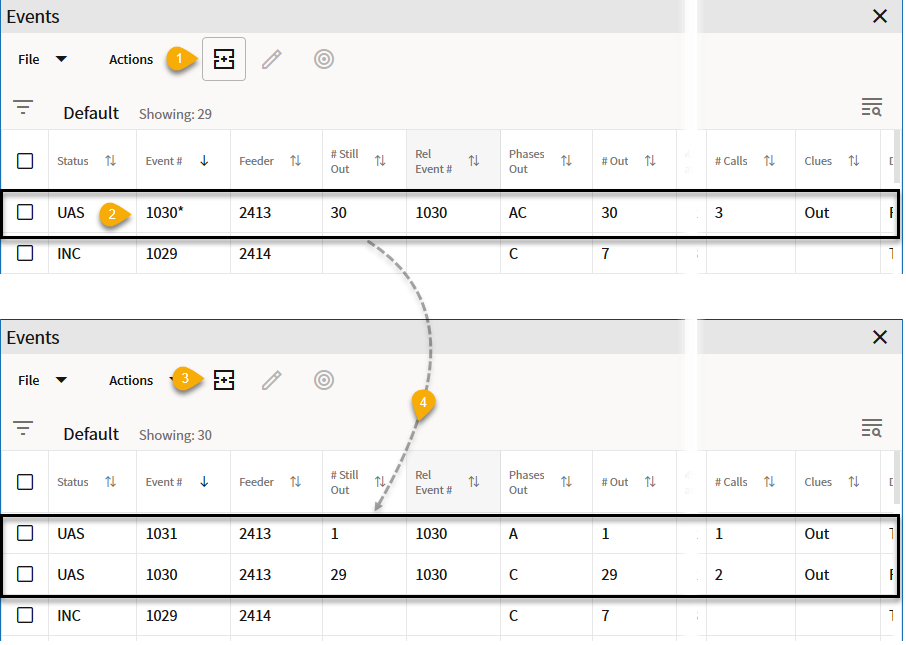Click the group events icon in the bottom Events toolbar
The height and width of the screenshot is (645, 906).
(224, 380)
